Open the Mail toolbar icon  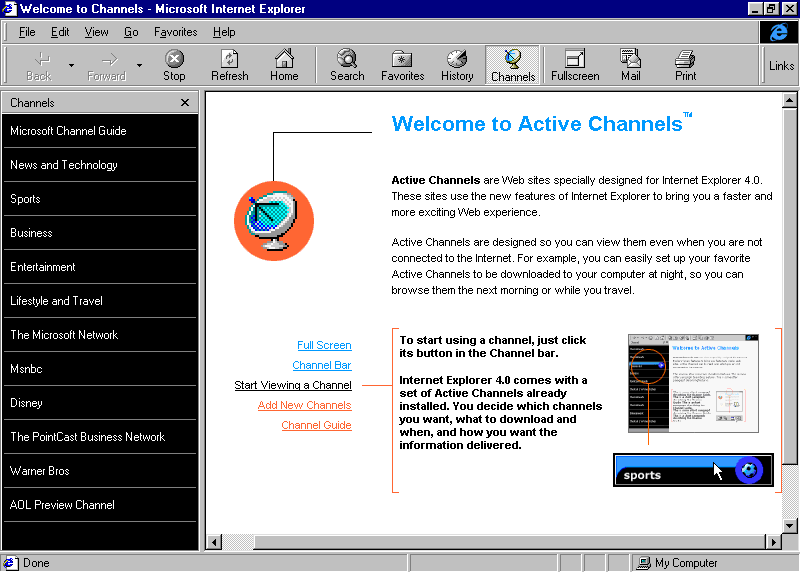tap(630, 58)
